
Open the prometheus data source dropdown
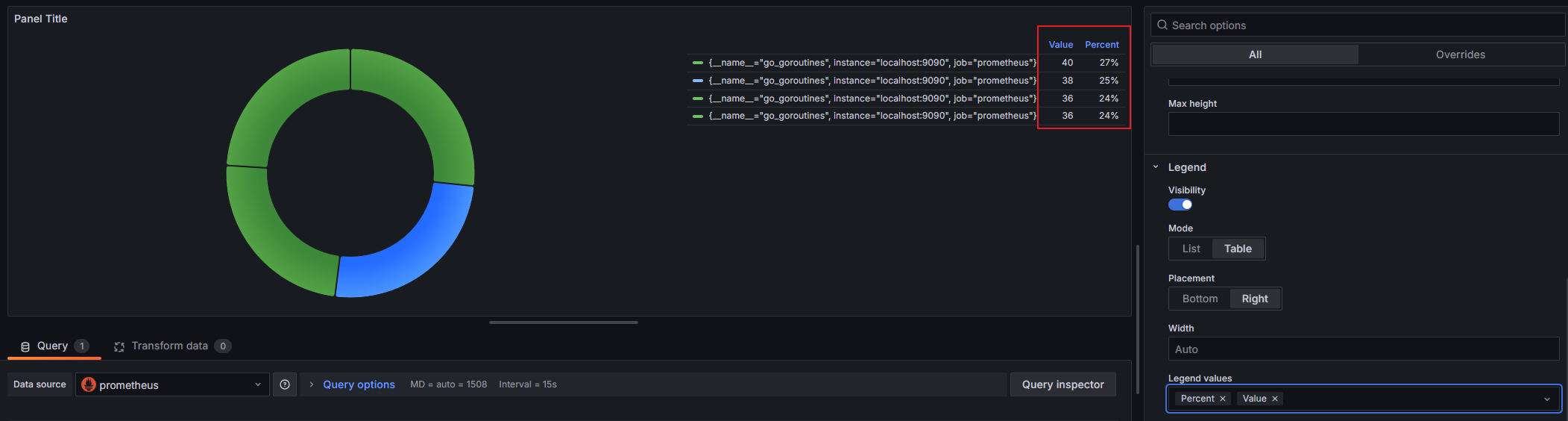click(x=172, y=384)
